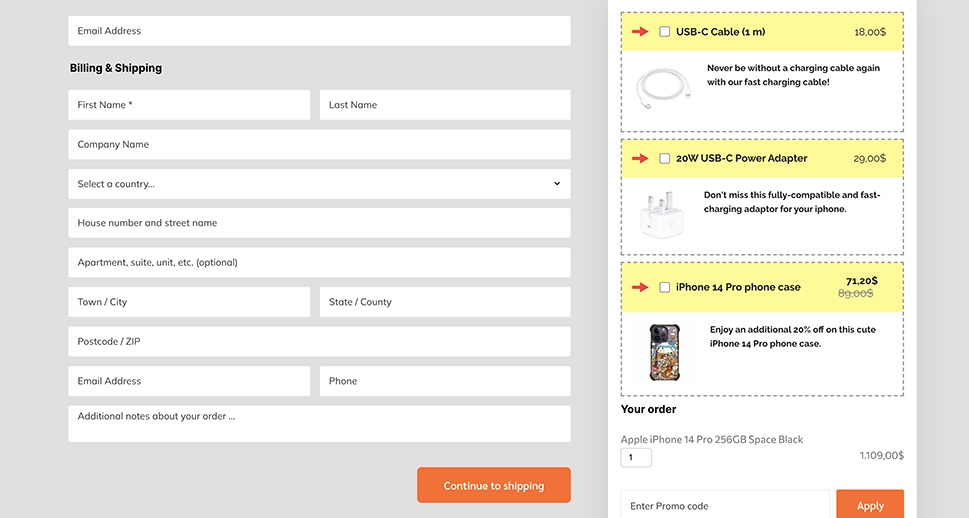Click the Postcode / ZIP field
Viewport: 969px width, 518px height.
[319, 341]
